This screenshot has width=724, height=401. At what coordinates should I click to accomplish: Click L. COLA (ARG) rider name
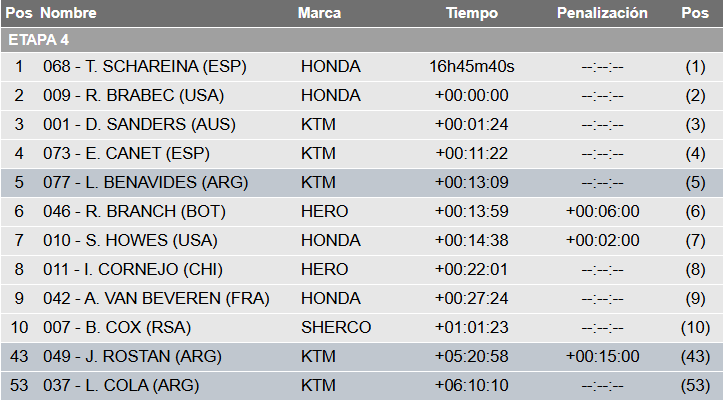pyautogui.click(x=121, y=386)
